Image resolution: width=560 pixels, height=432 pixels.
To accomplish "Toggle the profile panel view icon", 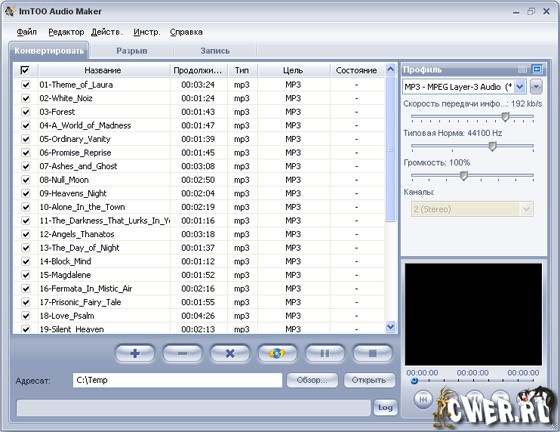I will click(x=536, y=69).
